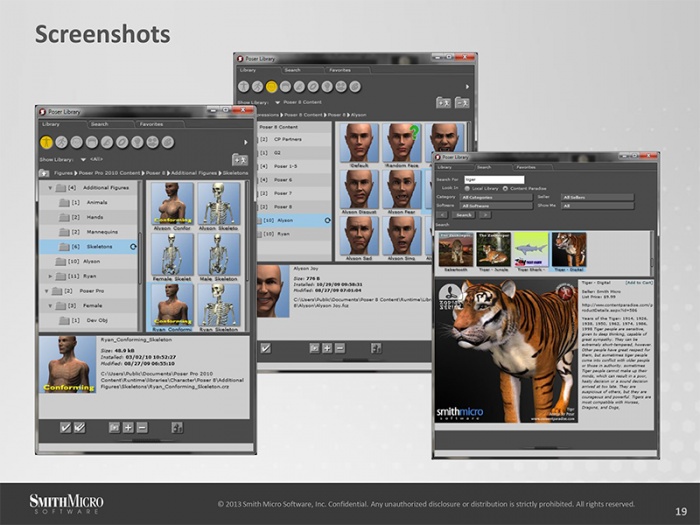Select yellow Face category icon in middle Alyson window
This screenshot has width=700, height=525.
271,87
